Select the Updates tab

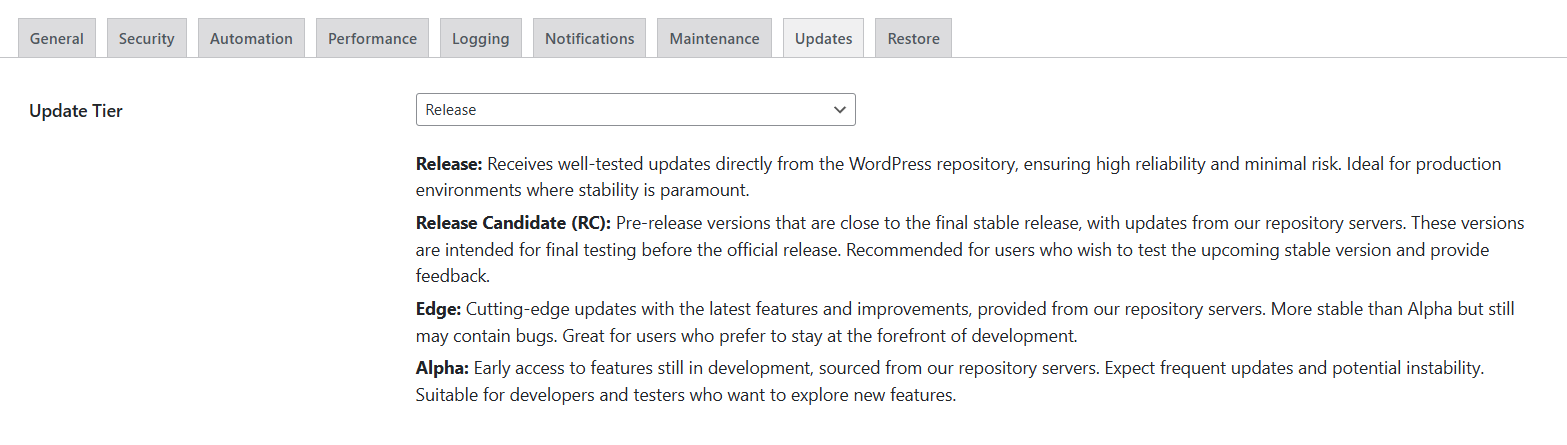[x=823, y=38]
